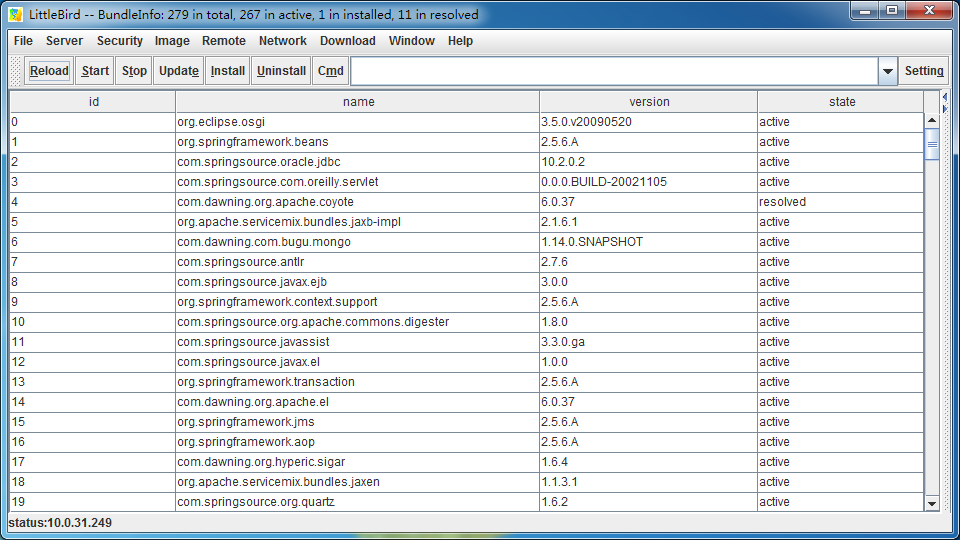The height and width of the screenshot is (540, 960).
Task: Select com.dawning.org.hyperic.sigar bundle
Action: click(467, 462)
